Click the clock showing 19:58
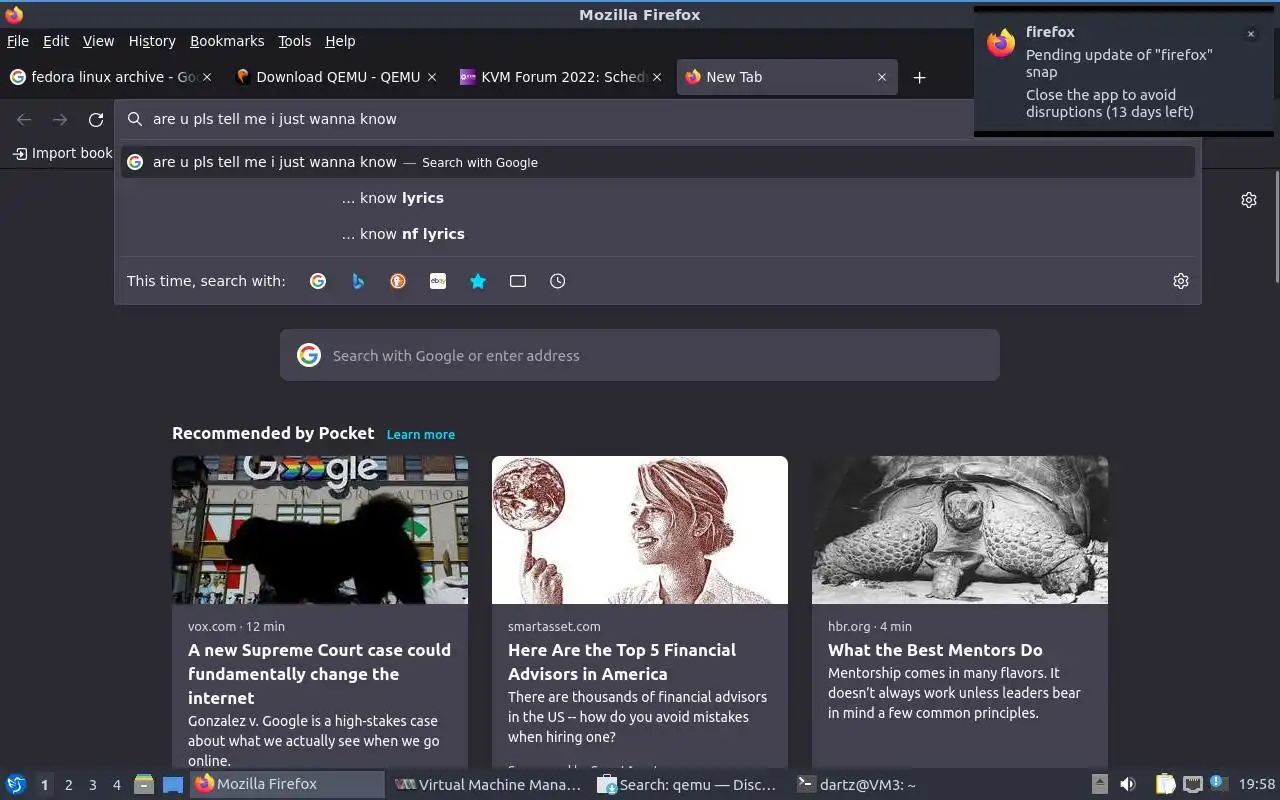Image resolution: width=1280 pixels, height=800 pixels. [1257, 784]
